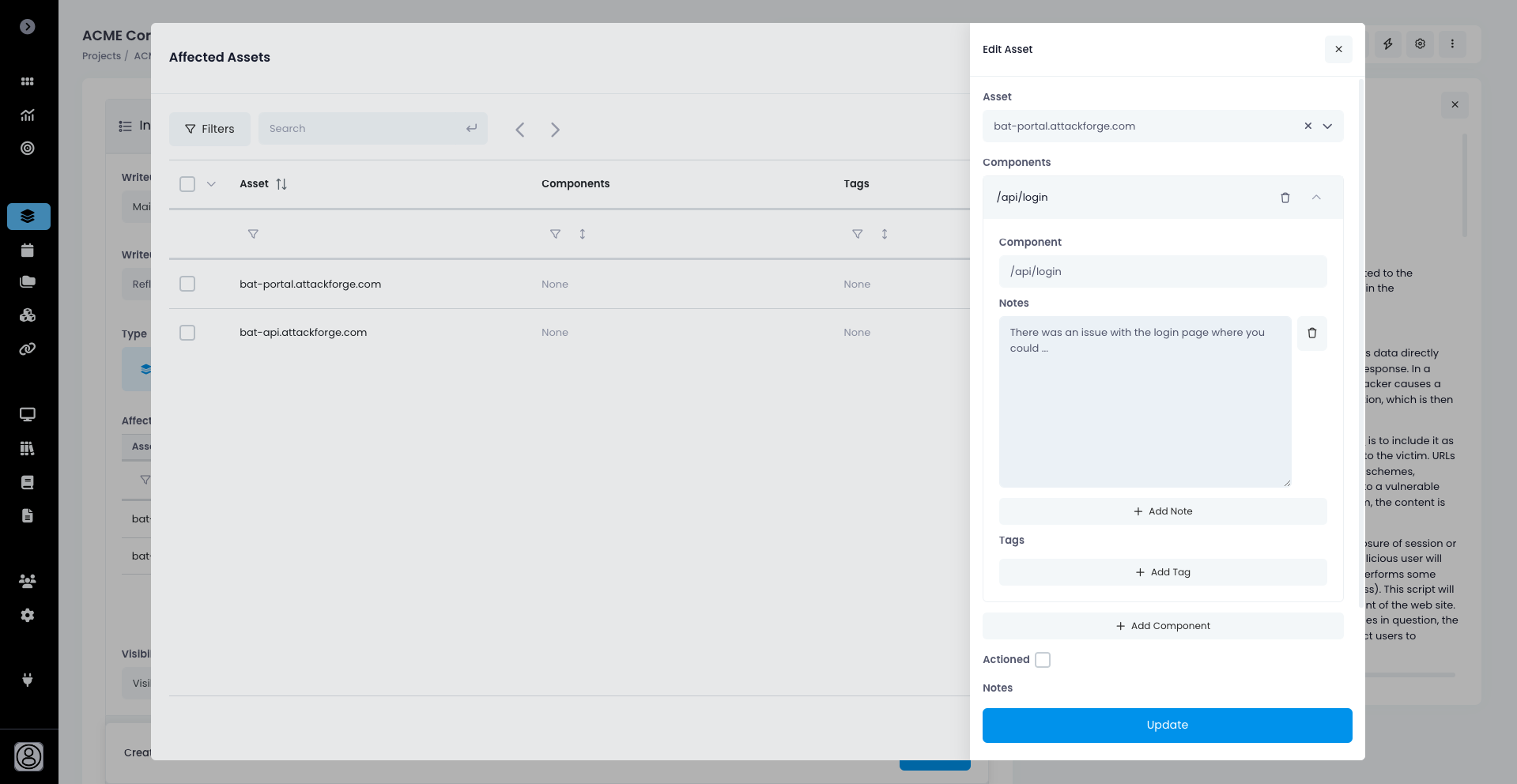
Task: Tick the Actioned checkbox
Action: pyautogui.click(x=1043, y=660)
